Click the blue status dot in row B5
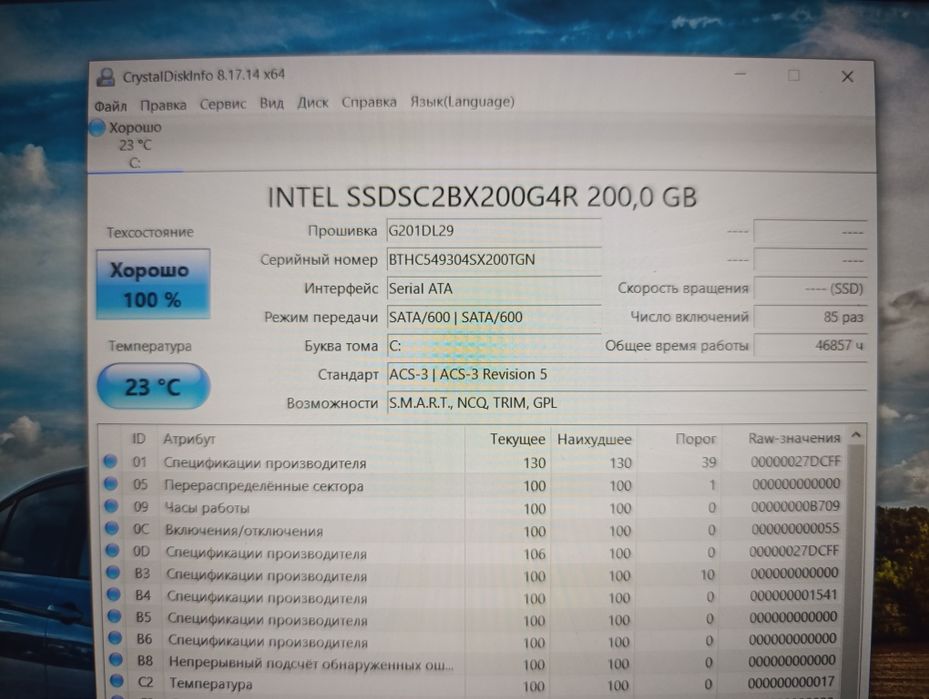Image resolution: width=929 pixels, height=699 pixels. (x=114, y=617)
